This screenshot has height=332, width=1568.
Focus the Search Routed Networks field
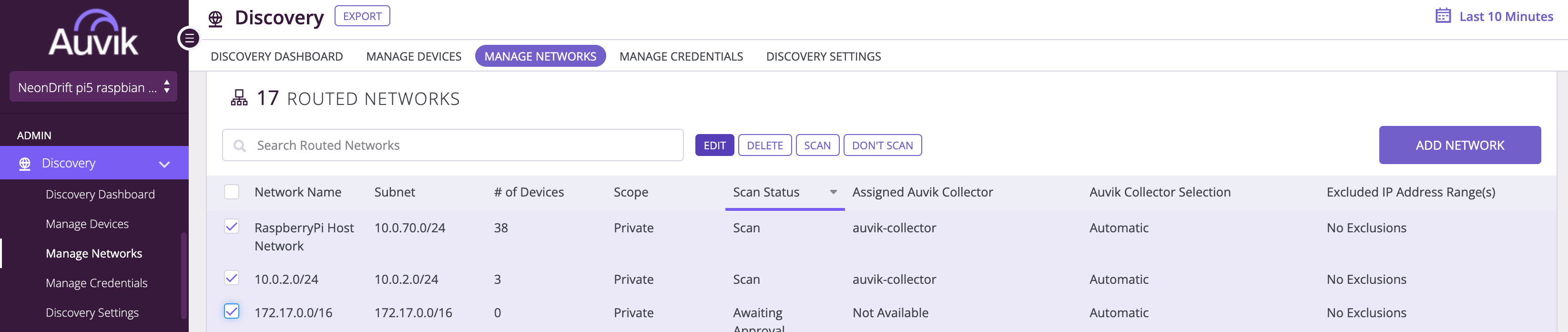click(453, 145)
